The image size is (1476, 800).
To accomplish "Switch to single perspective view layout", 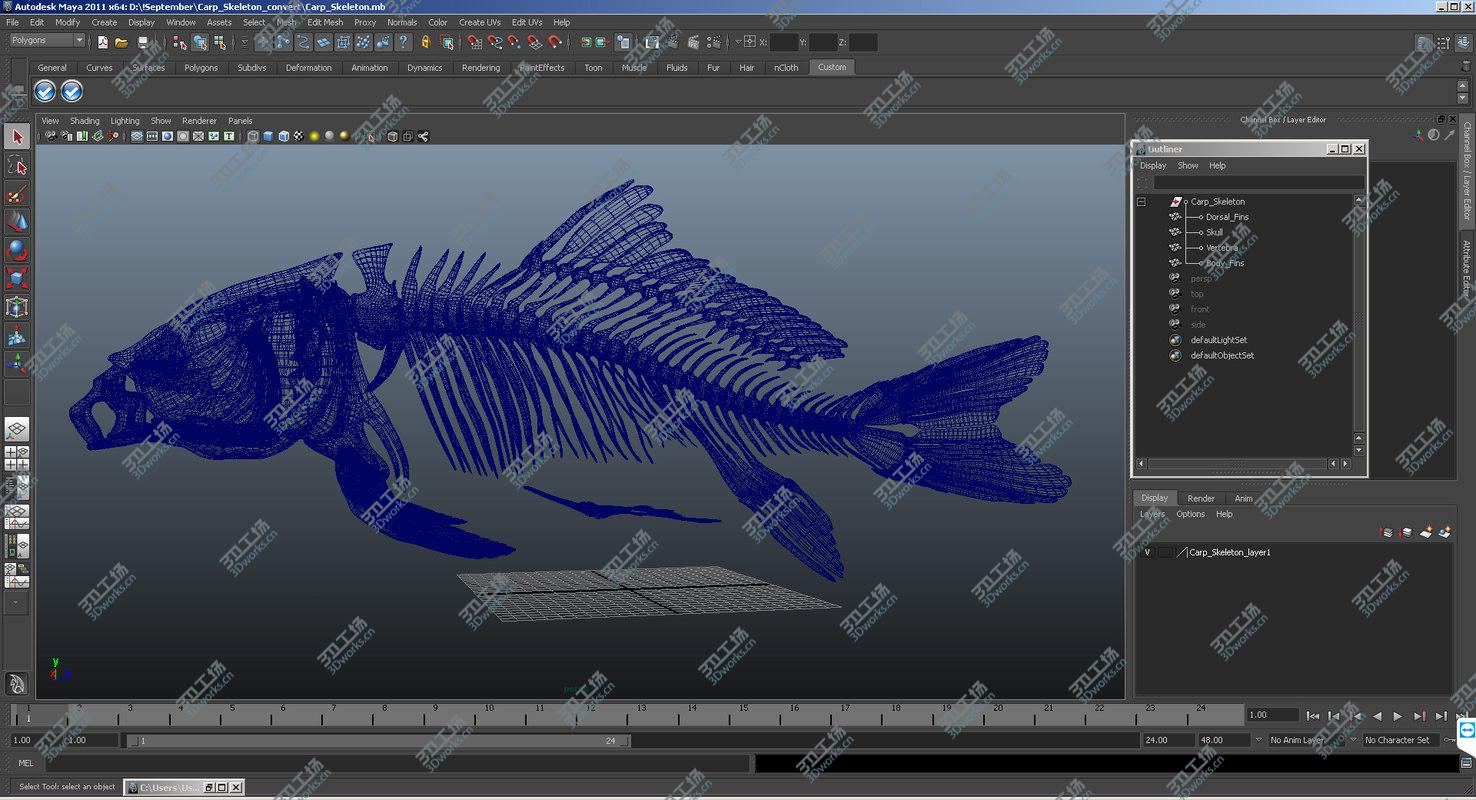I will 17,430.
